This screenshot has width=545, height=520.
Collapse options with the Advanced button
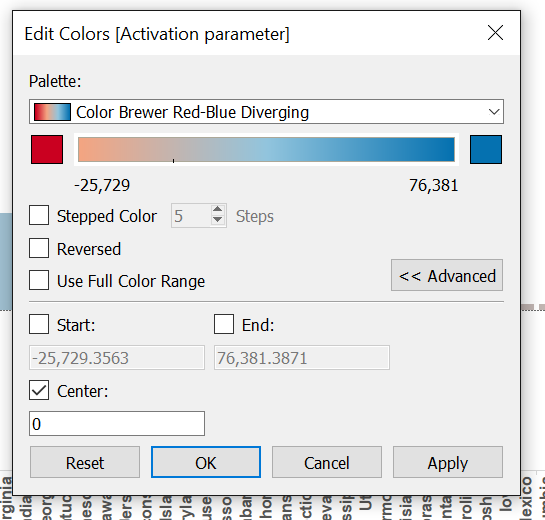click(x=447, y=275)
